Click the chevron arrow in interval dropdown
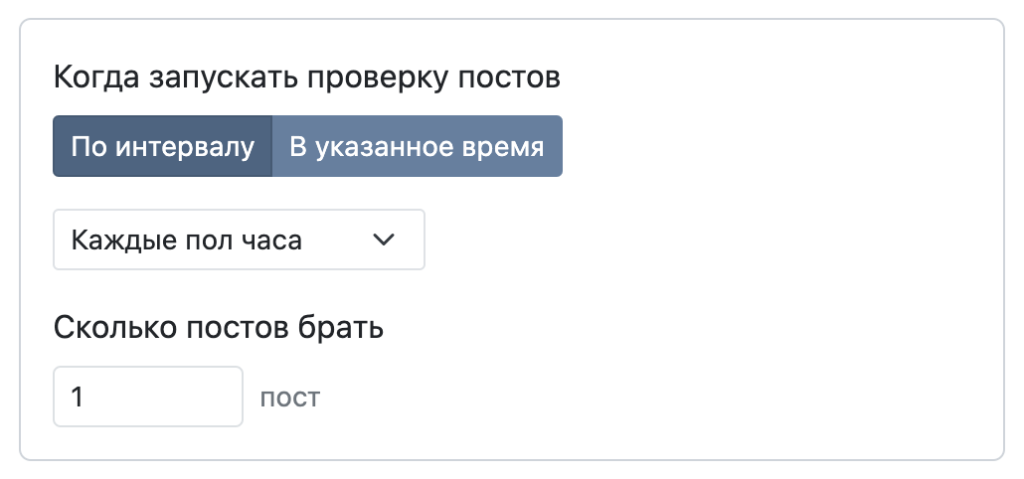 pyautogui.click(x=383, y=240)
